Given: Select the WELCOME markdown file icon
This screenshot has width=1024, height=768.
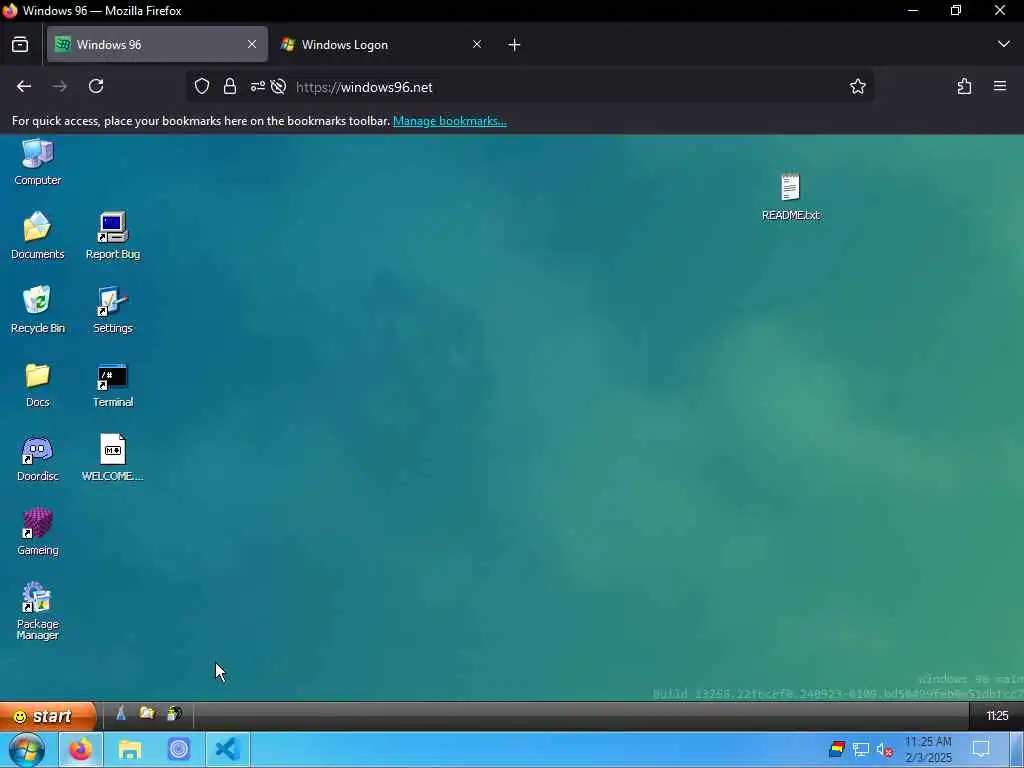Looking at the screenshot, I should pyautogui.click(x=112, y=458).
